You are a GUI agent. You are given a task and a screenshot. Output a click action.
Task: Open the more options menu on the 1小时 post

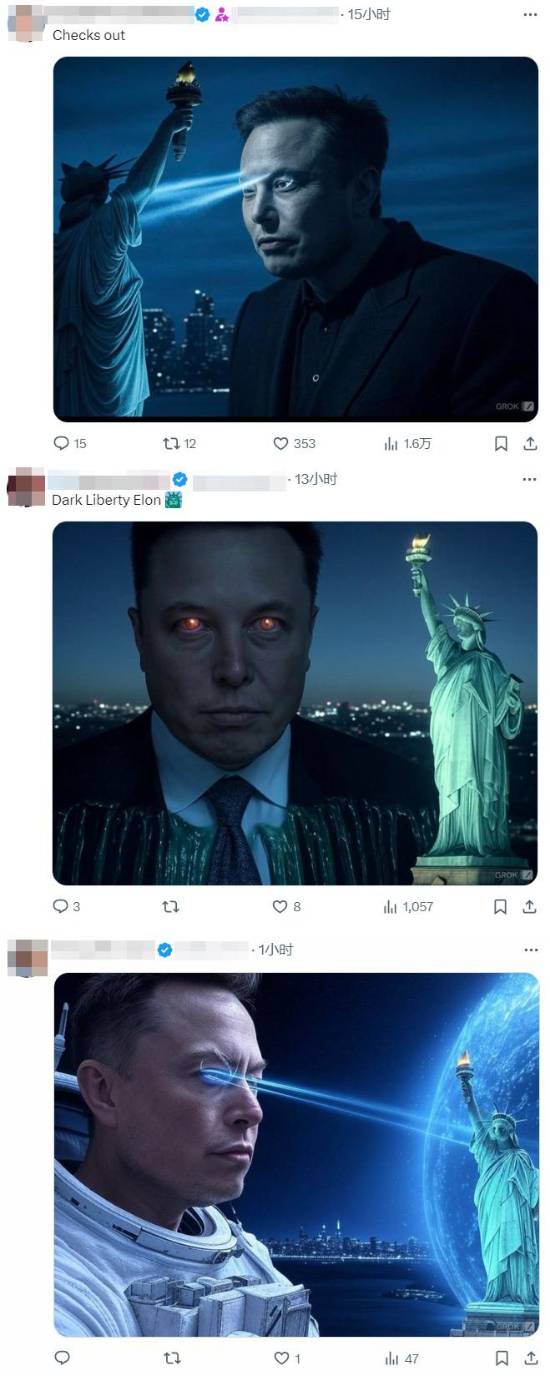pos(529,949)
